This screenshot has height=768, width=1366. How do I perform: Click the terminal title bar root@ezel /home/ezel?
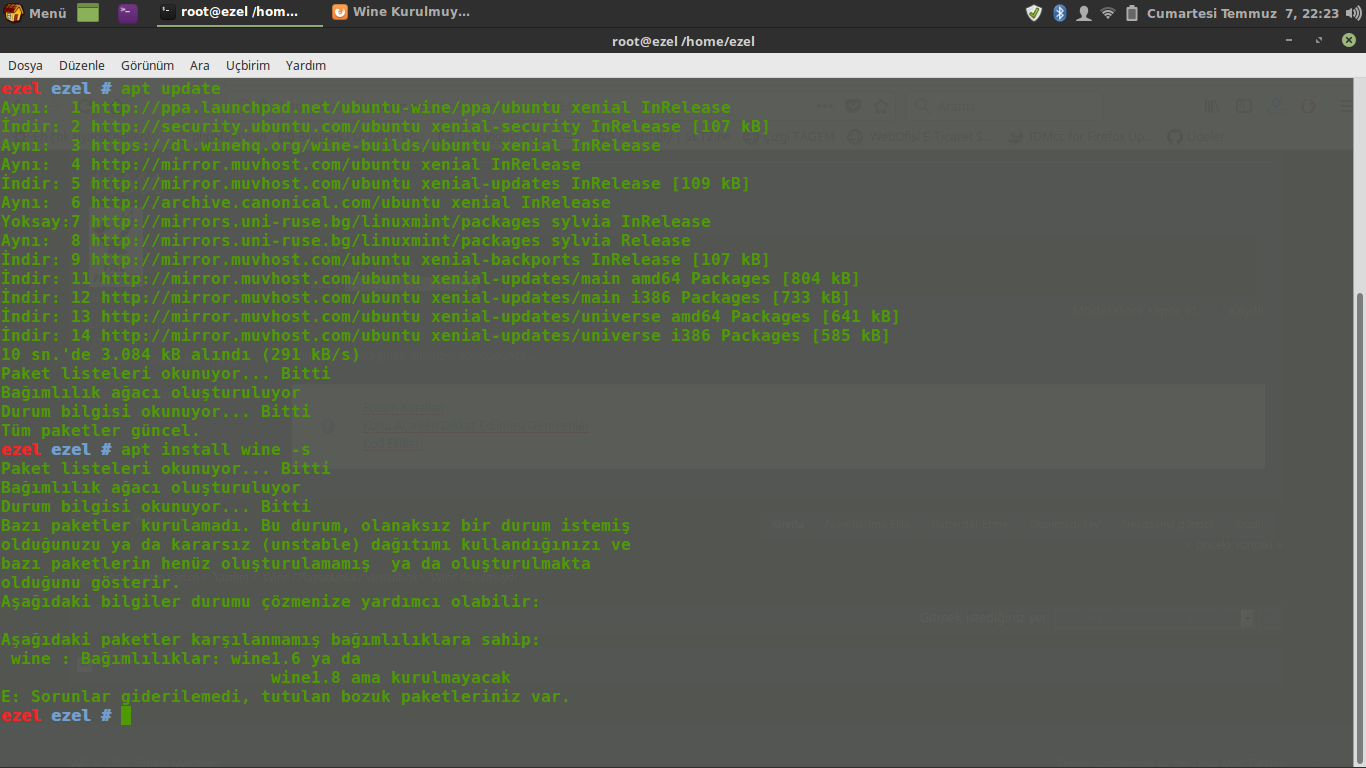(683, 41)
